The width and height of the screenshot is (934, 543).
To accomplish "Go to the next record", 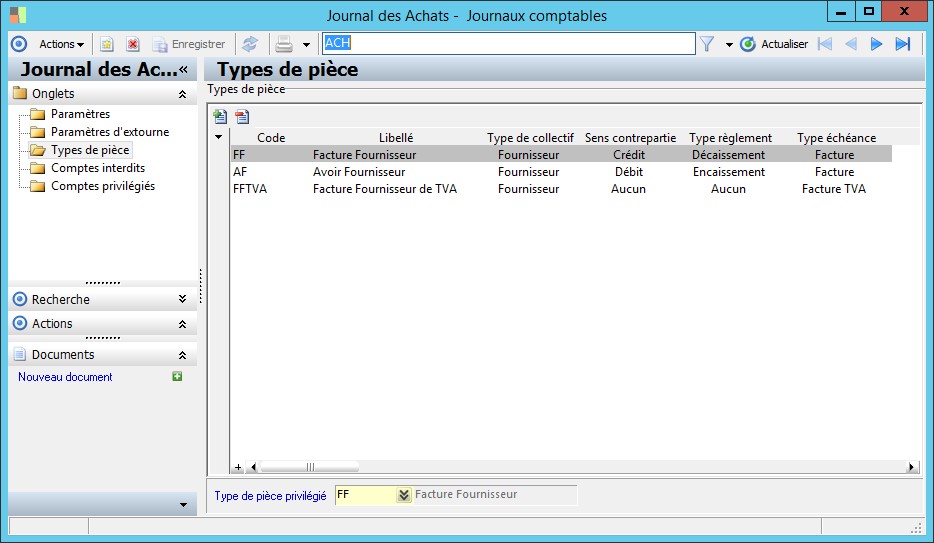I will point(876,44).
